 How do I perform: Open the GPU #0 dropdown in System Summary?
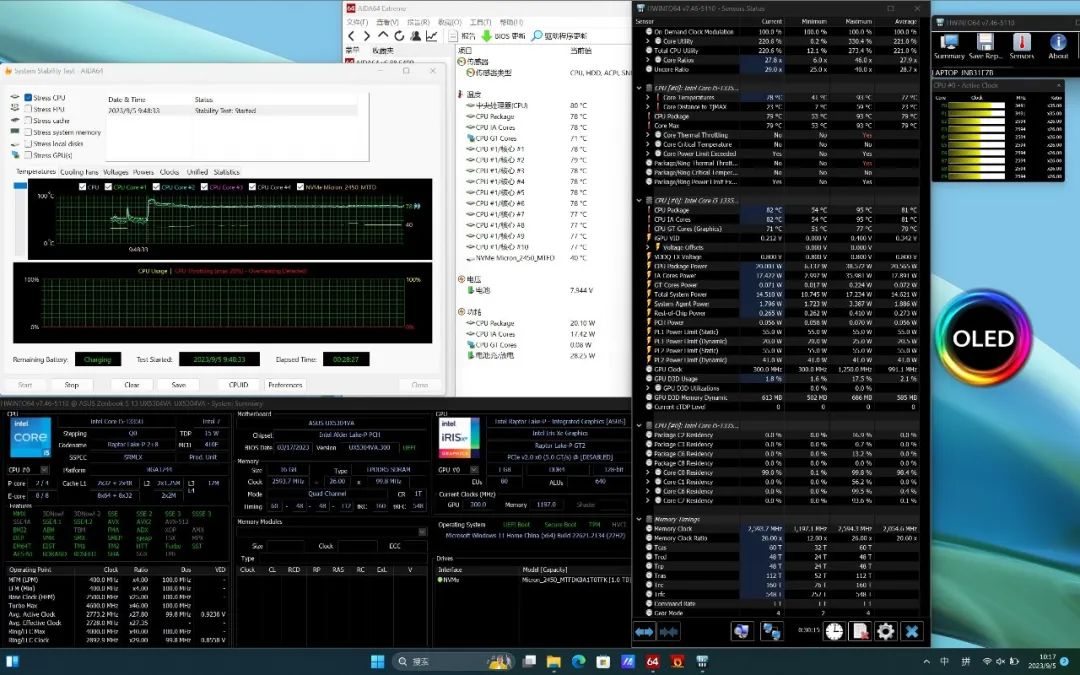coord(474,470)
